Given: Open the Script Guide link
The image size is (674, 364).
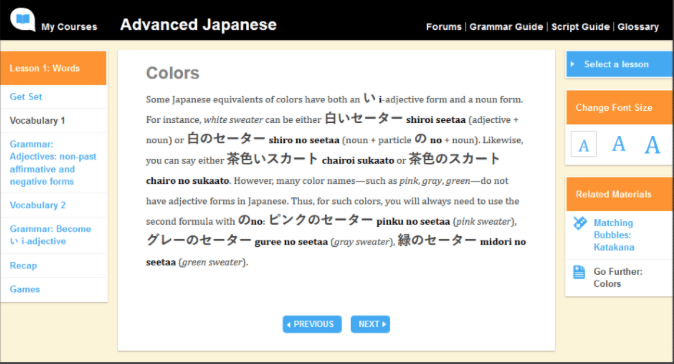Looking at the screenshot, I should click(580, 27).
